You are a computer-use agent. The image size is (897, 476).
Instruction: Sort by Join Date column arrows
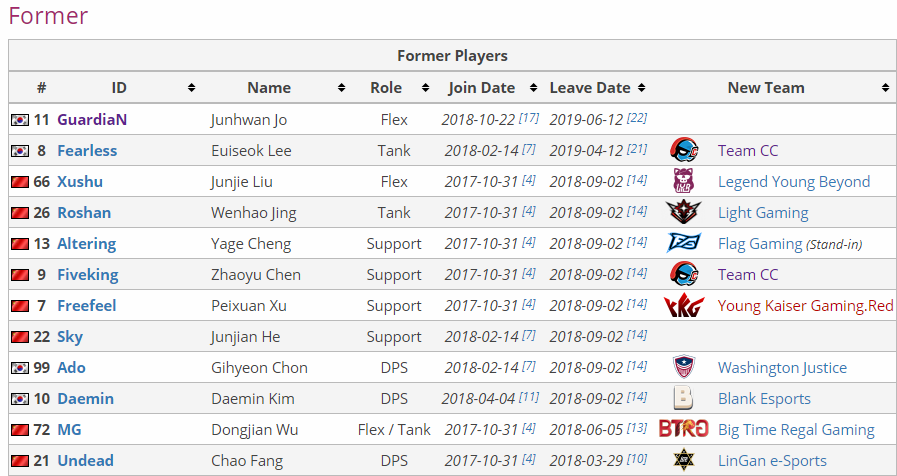tap(534, 88)
